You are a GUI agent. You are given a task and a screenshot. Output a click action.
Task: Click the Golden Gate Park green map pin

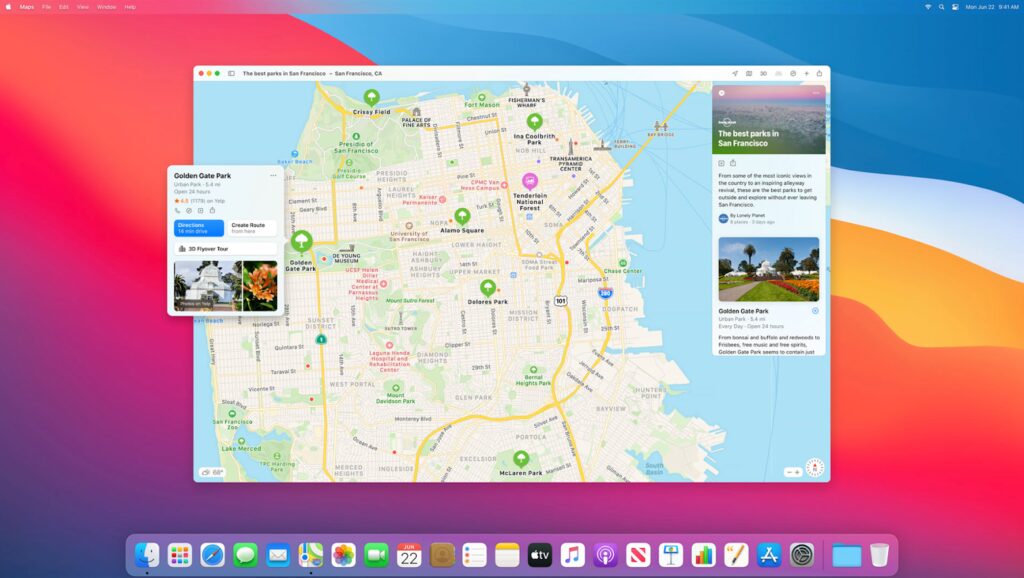pyautogui.click(x=301, y=241)
